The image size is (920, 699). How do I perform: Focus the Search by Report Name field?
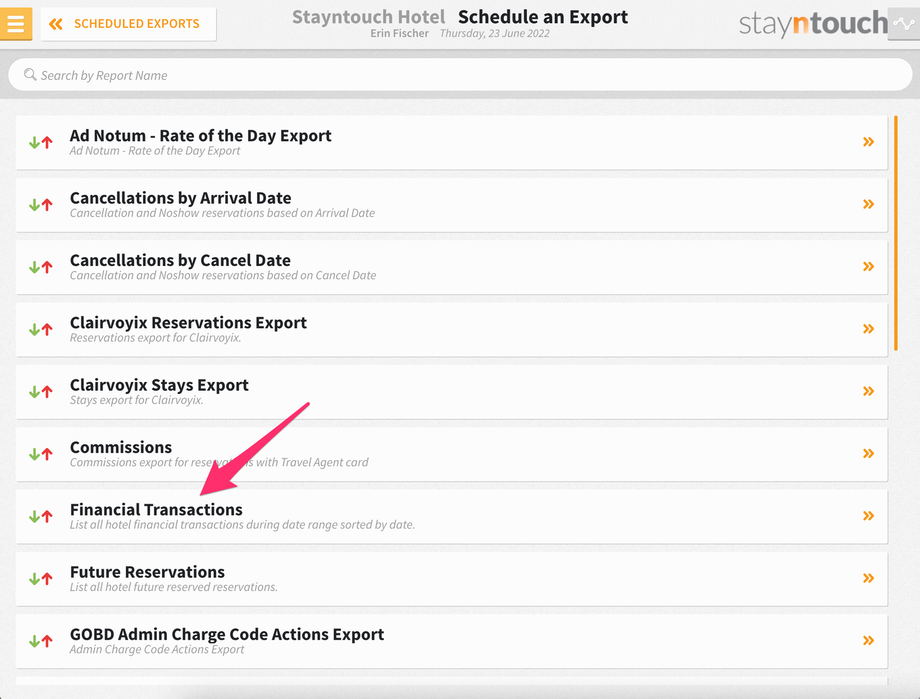(460, 75)
